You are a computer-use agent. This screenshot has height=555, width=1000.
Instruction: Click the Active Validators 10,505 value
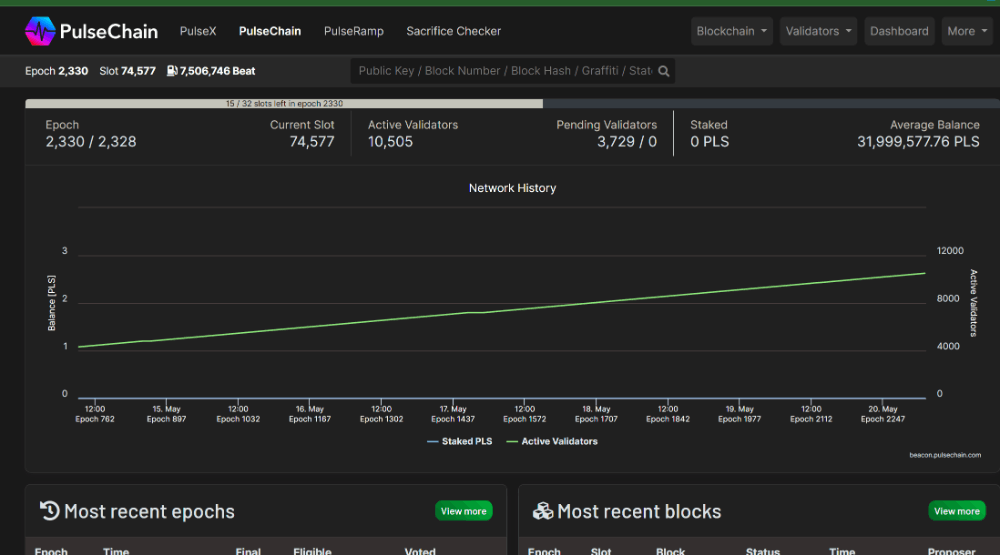tap(390, 142)
